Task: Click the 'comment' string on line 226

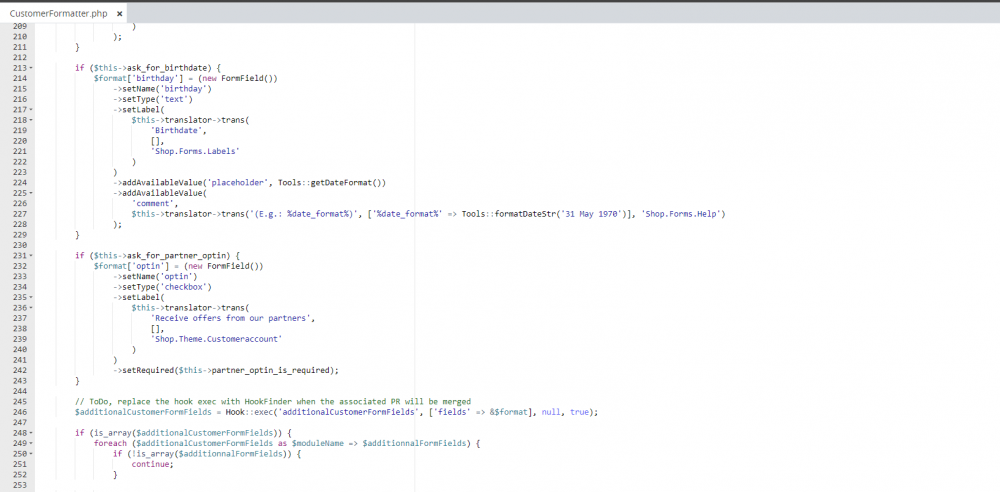Action: 153,204
